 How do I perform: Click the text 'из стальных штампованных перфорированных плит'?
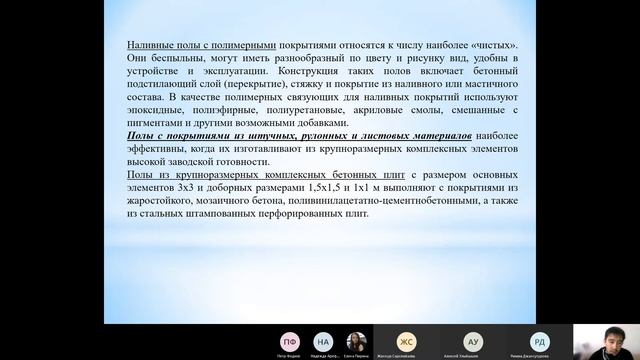[247, 213]
